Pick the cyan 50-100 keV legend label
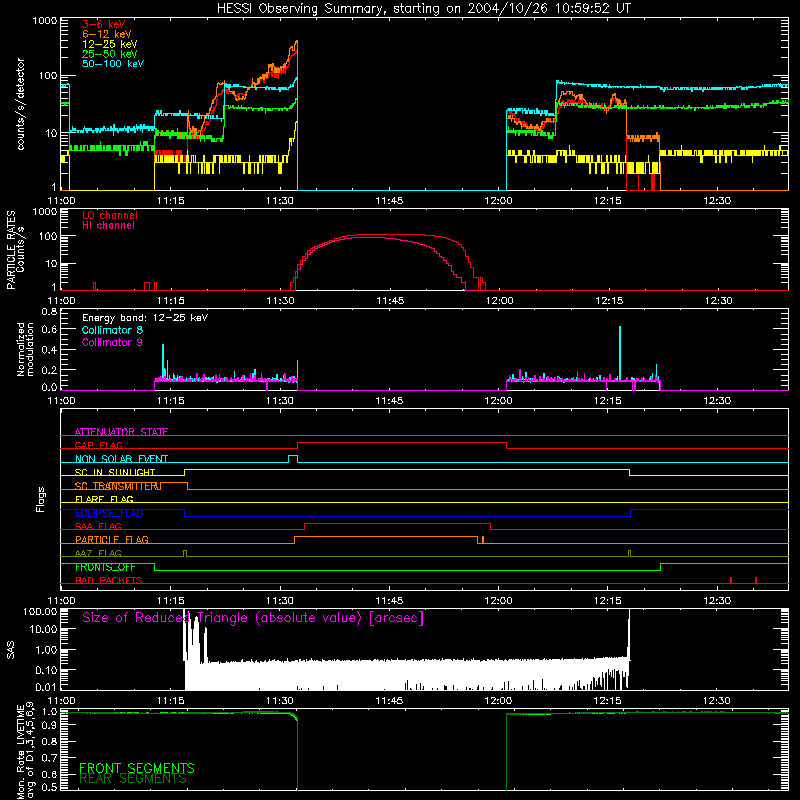 point(112,64)
